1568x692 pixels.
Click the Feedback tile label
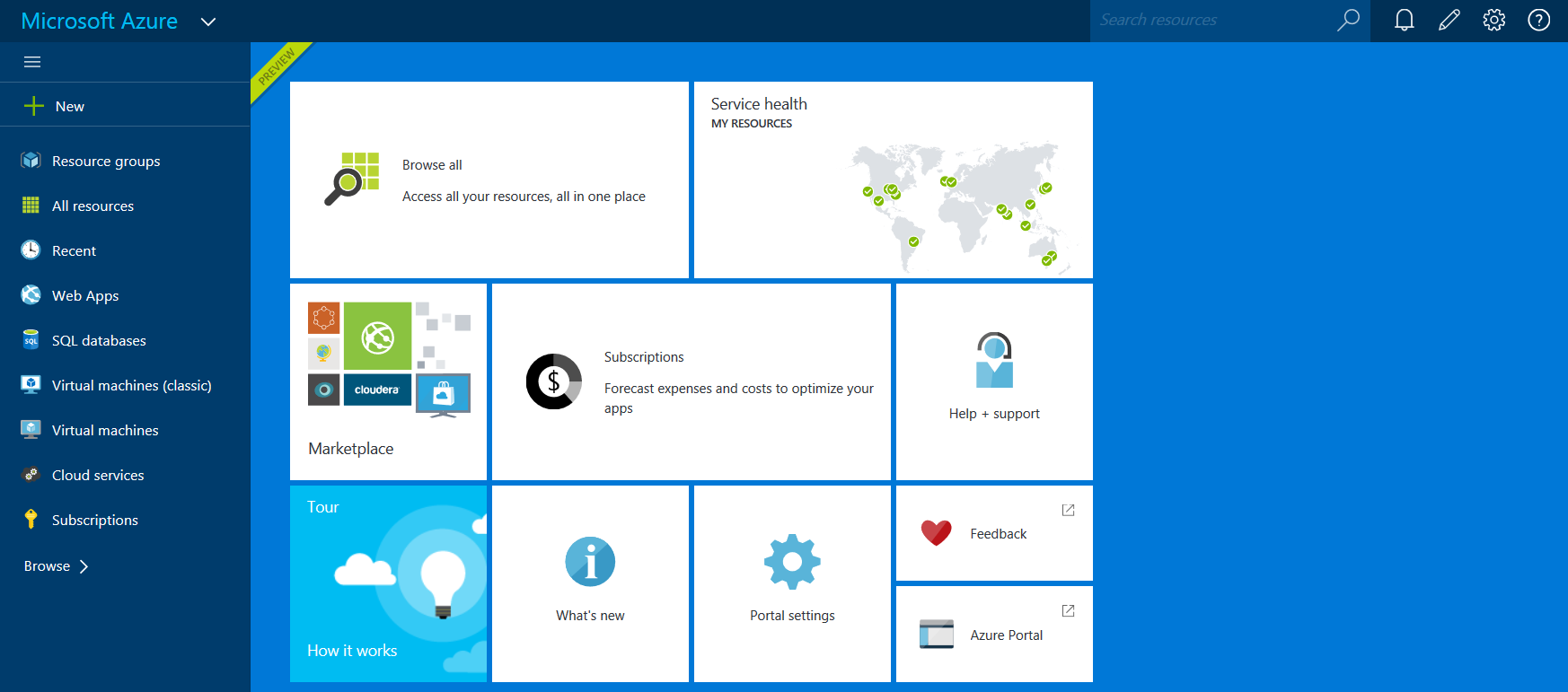pyautogui.click(x=999, y=534)
